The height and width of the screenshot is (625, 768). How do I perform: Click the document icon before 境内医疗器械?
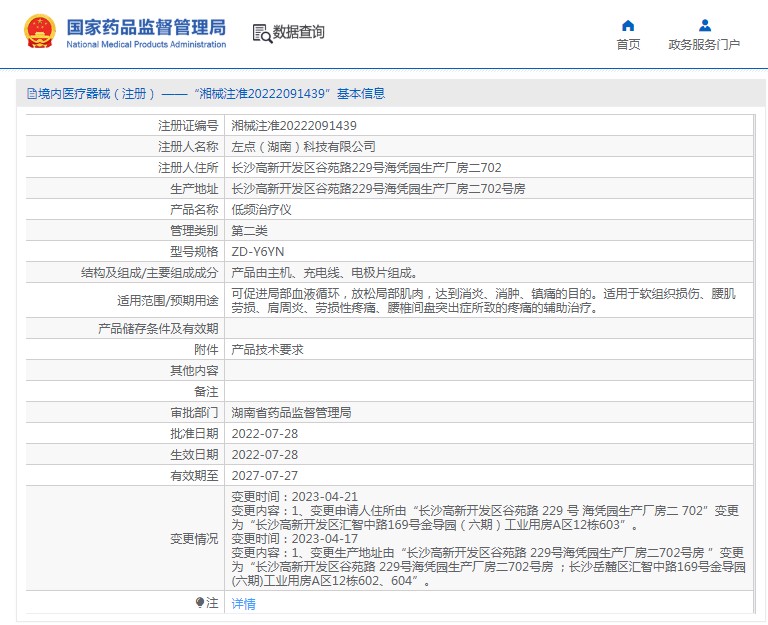click(32, 94)
